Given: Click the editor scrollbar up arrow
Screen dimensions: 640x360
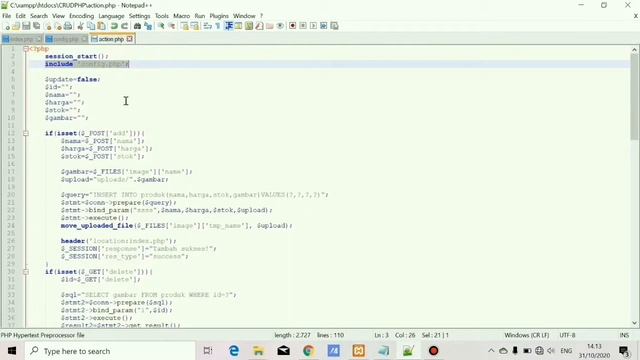Looking at the screenshot, I should click(634, 50).
